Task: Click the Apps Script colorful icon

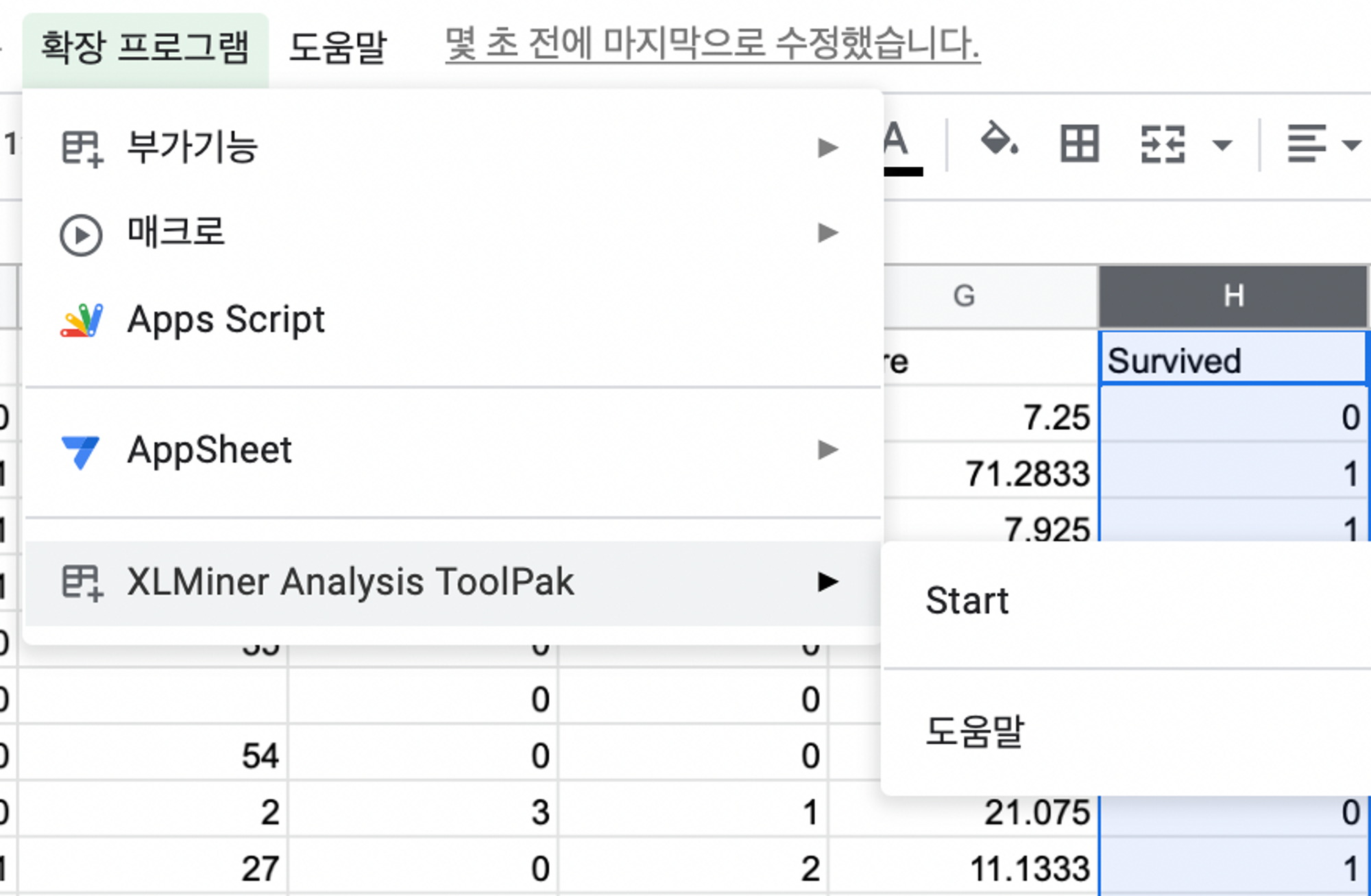Action: (82, 320)
